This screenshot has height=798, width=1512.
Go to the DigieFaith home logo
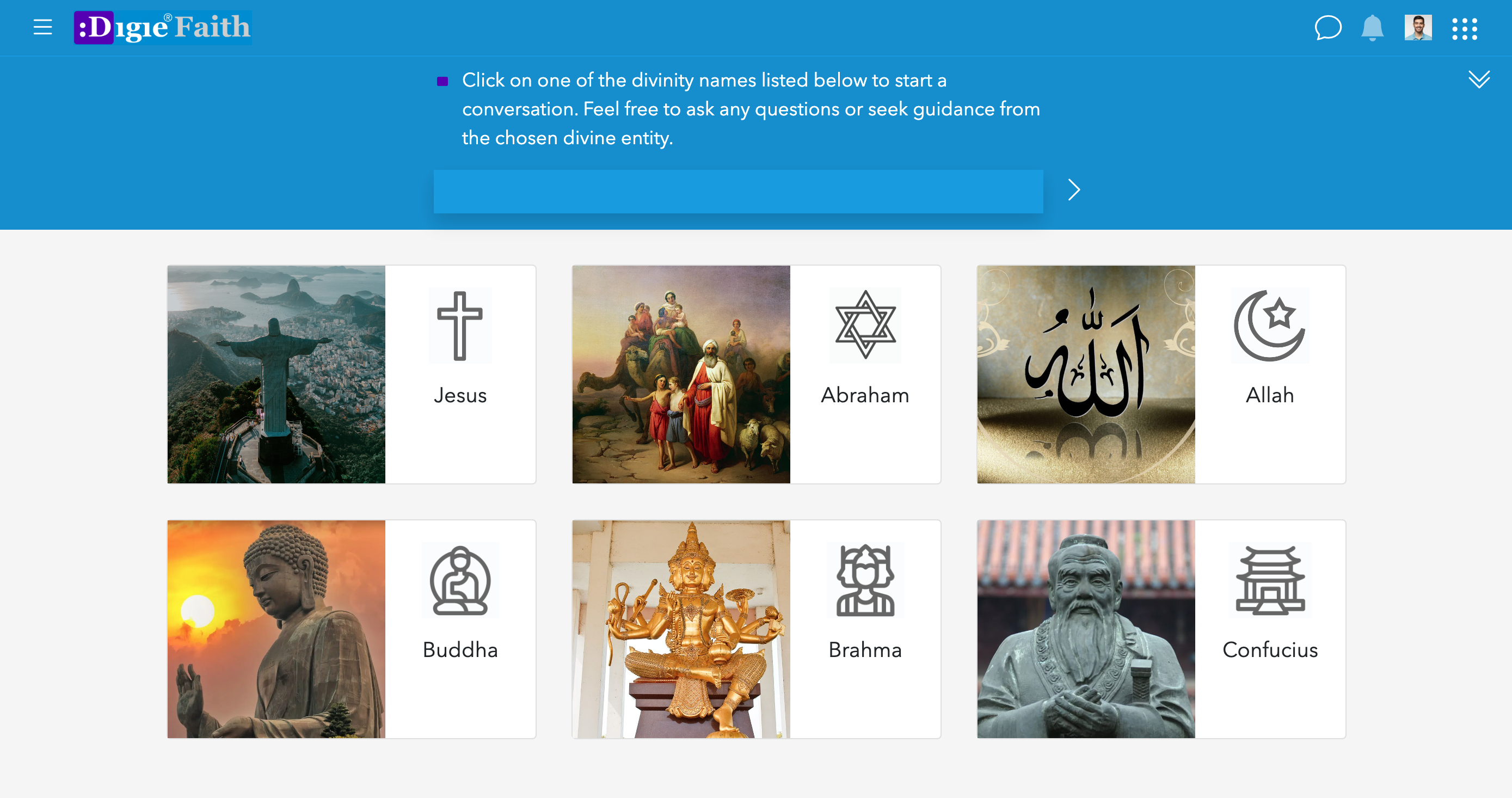163,28
